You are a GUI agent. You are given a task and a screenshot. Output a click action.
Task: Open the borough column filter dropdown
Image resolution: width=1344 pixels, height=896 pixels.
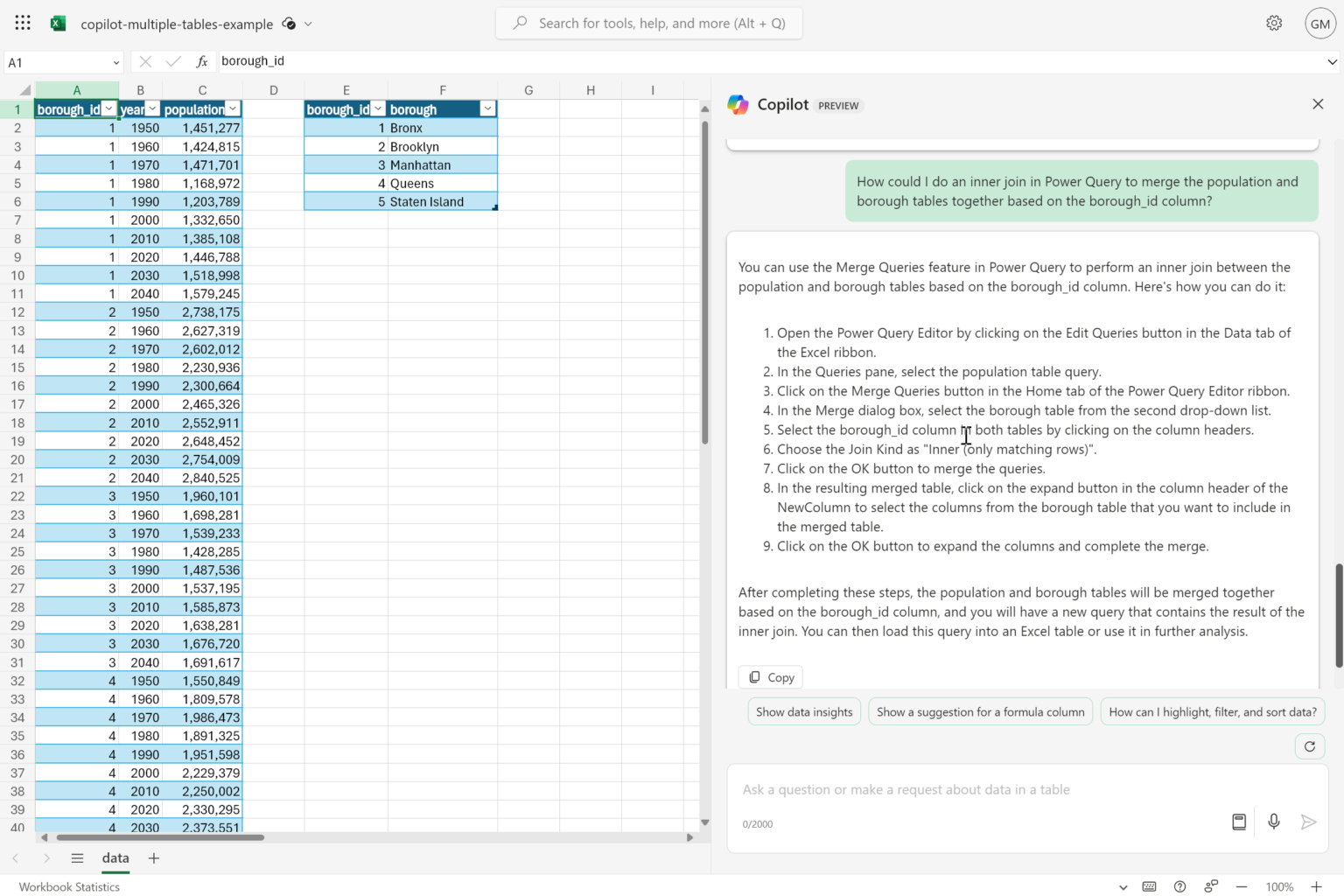pos(487,108)
